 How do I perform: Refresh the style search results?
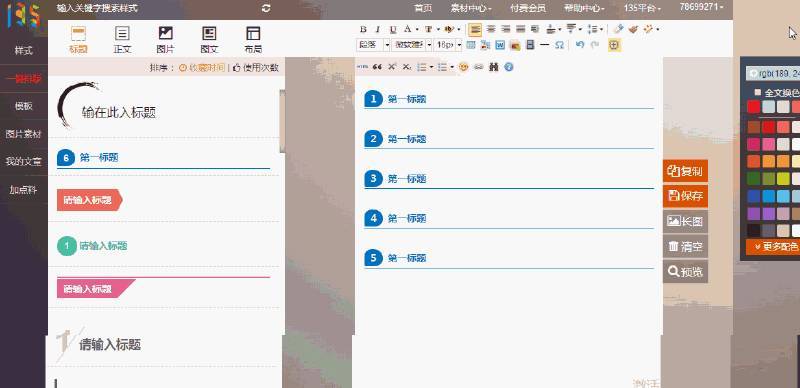click(x=266, y=8)
